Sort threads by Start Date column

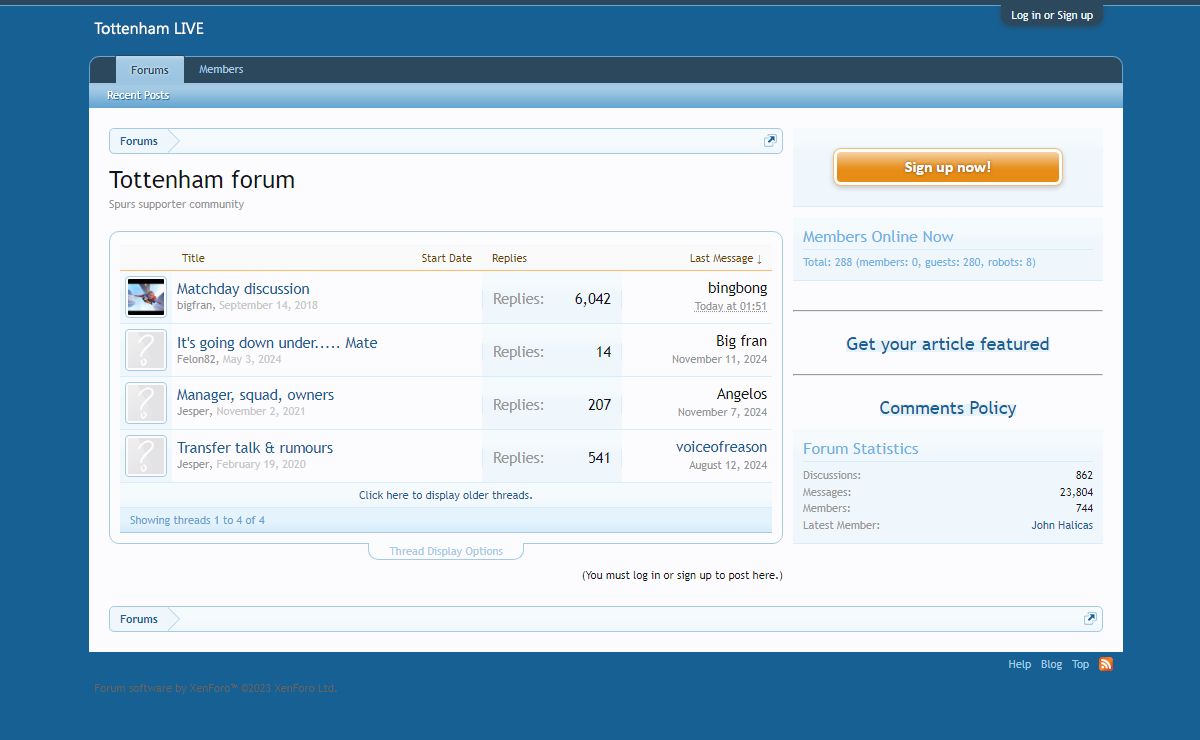(x=446, y=258)
